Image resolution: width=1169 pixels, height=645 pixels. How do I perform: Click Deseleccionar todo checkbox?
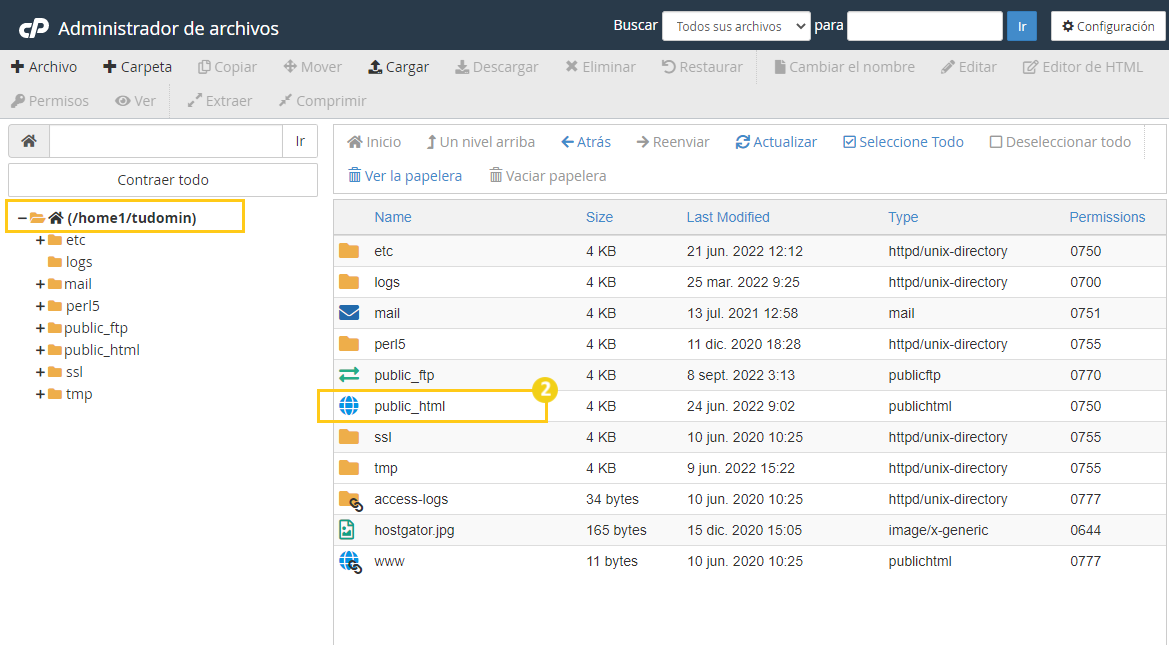click(x=1060, y=142)
